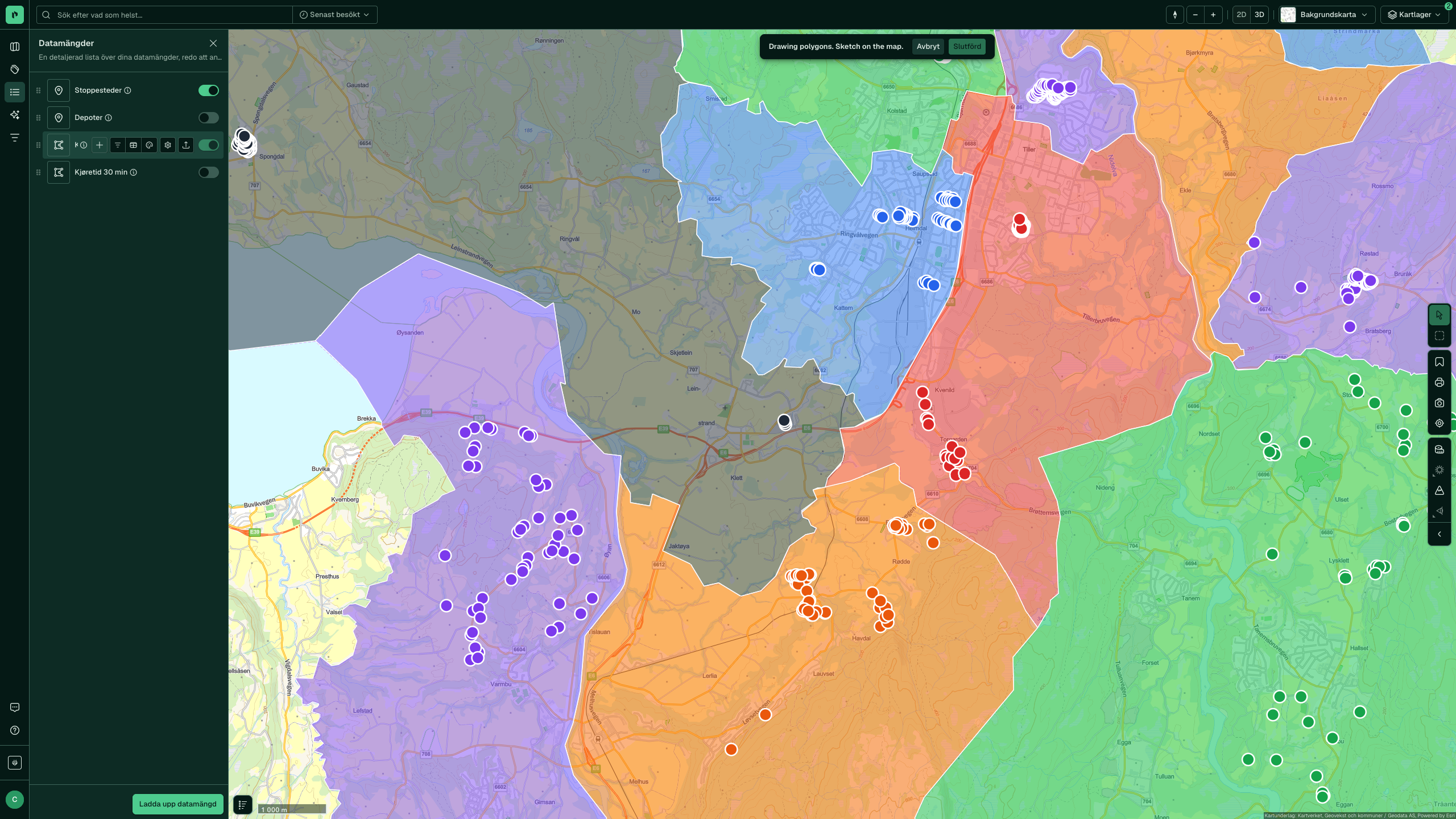The width and height of the screenshot is (1456, 819).
Task: Click the Bakgrundskarta basemap thumbnail
Action: click(1288, 15)
